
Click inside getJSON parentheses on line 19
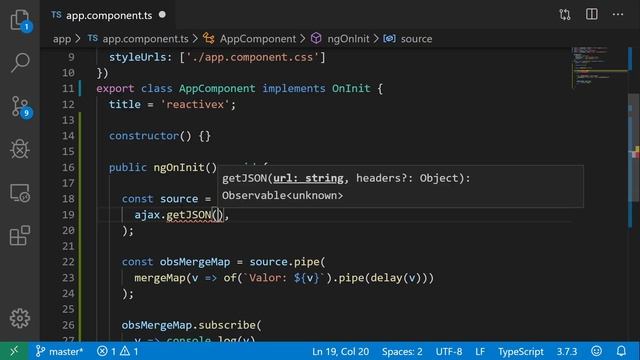coord(218,215)
